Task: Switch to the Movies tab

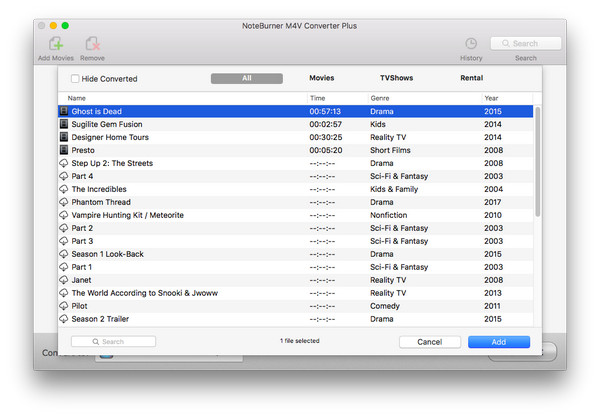Action: pos(322,78)
